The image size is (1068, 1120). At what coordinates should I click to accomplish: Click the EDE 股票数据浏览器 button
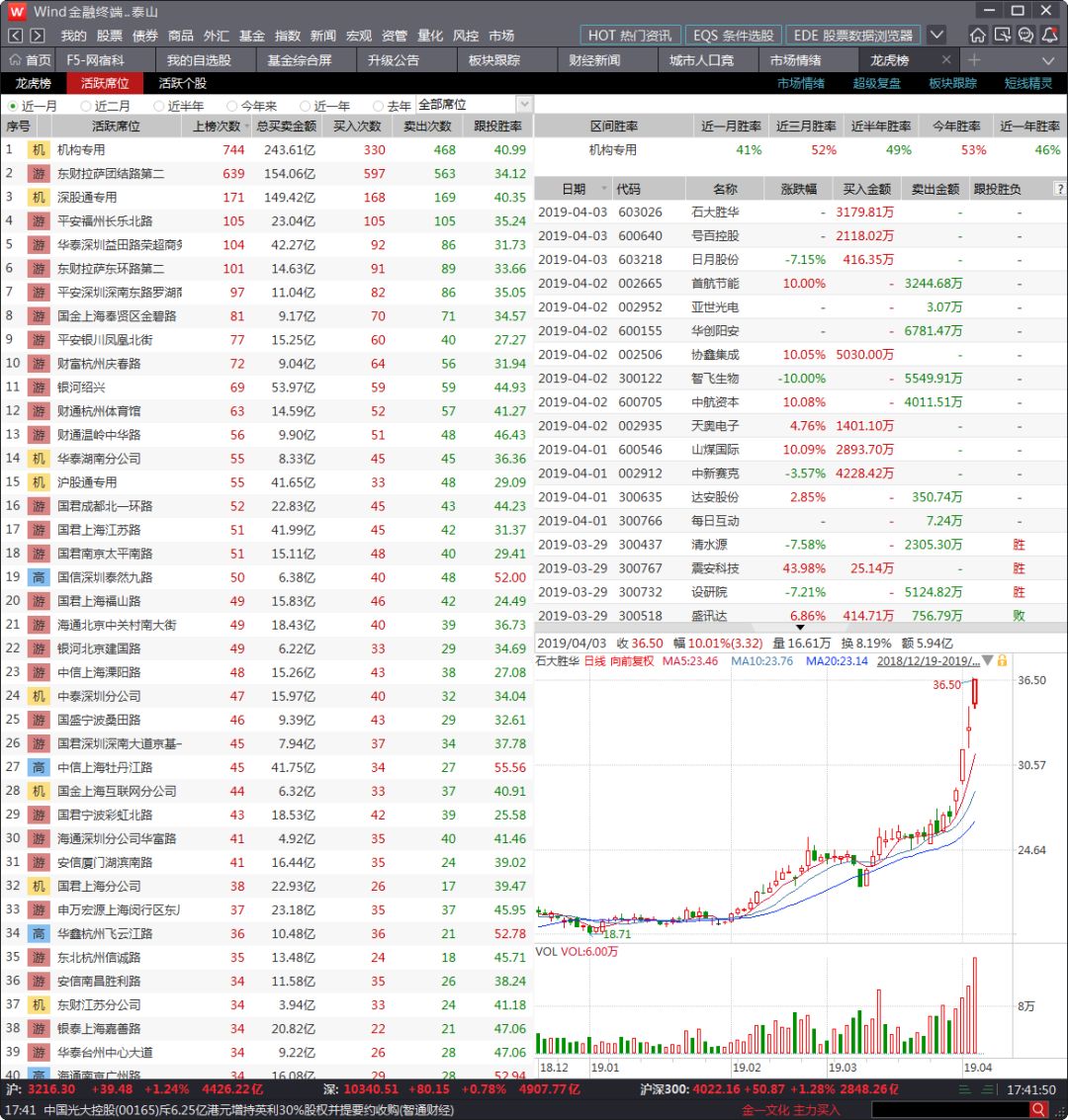(x=853, y=35)
